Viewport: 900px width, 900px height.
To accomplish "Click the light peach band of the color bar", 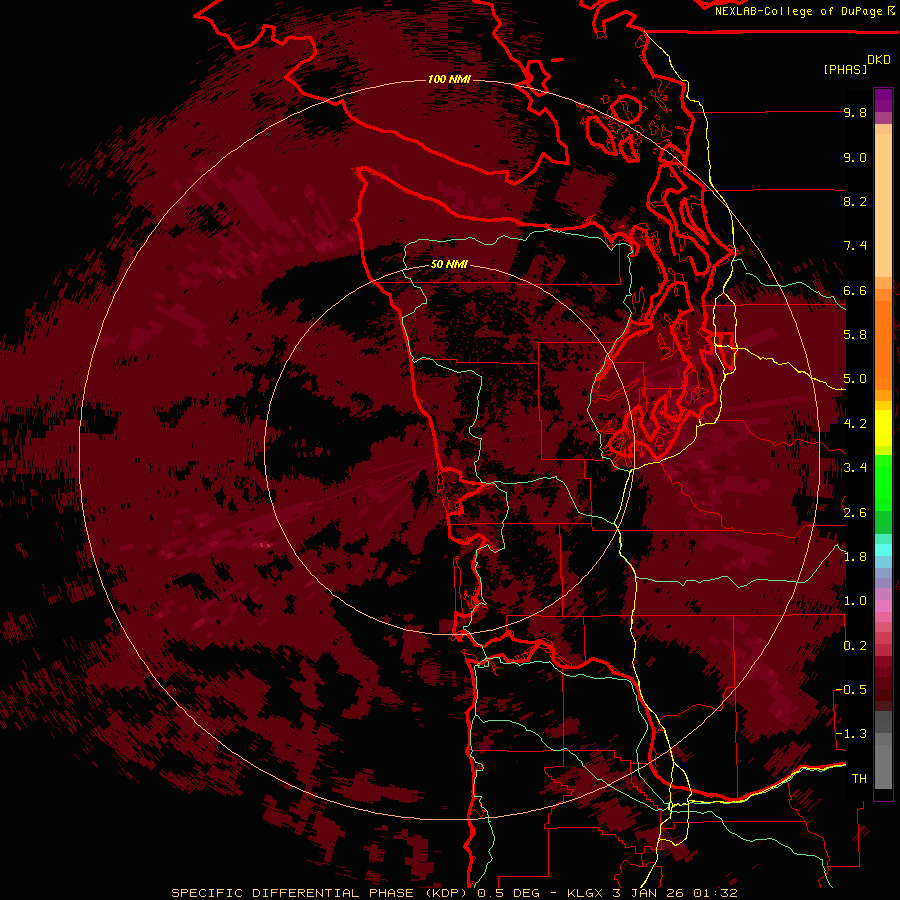I will [883, 207].
